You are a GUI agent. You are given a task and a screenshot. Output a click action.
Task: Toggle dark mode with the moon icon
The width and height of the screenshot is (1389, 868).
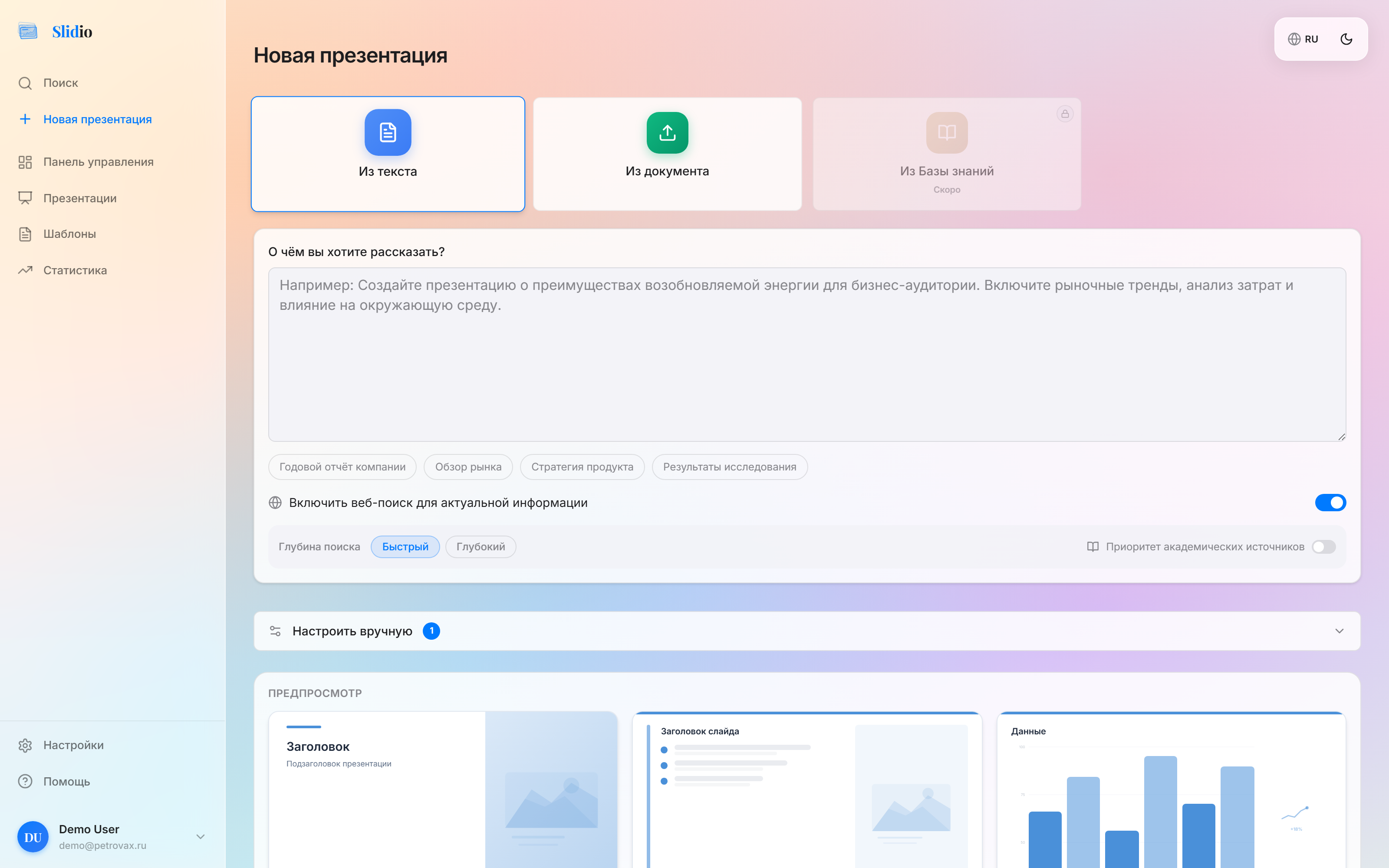coord(1347,39)
